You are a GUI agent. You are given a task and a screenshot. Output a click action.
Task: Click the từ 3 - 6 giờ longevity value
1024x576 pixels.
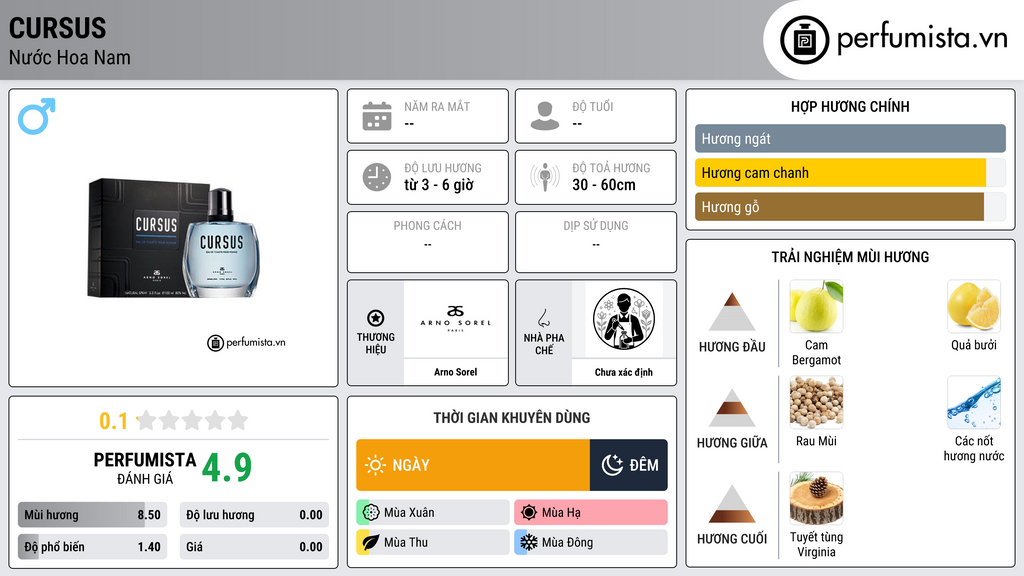pos(439,185)
